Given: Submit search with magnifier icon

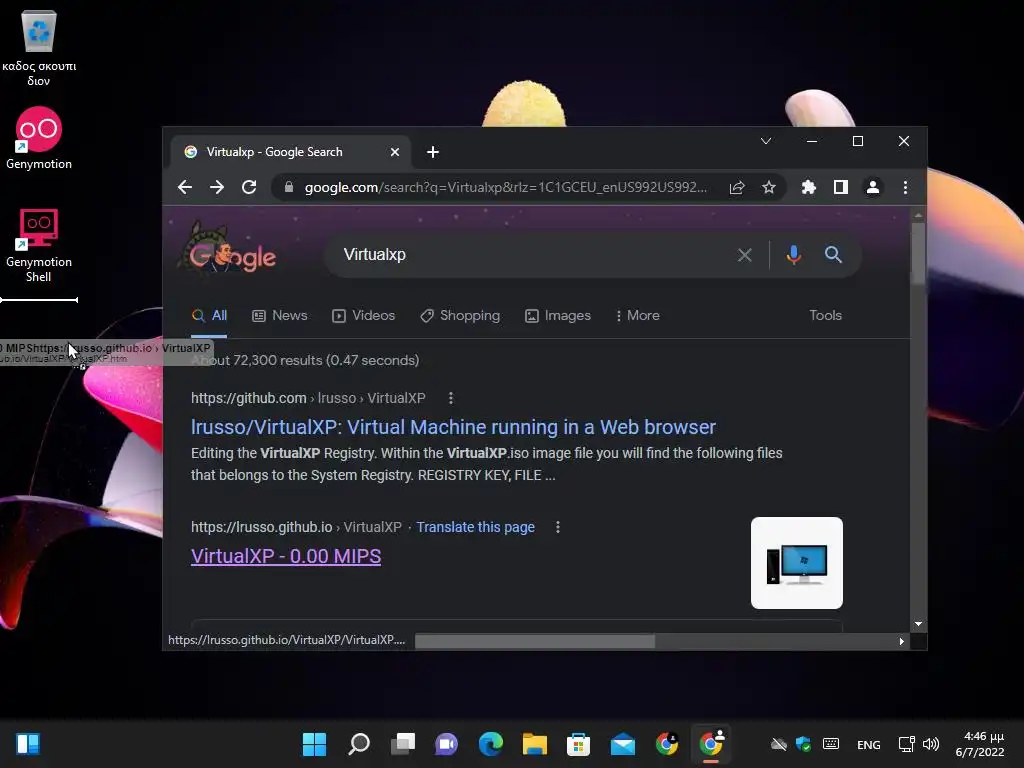Looking at the screenshot, I should coord(833,255).
